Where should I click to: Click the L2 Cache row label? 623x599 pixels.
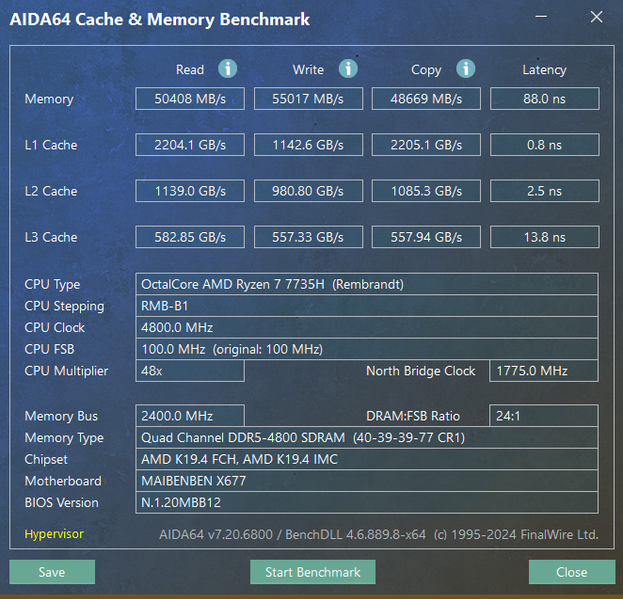click(x=51, y=191)
